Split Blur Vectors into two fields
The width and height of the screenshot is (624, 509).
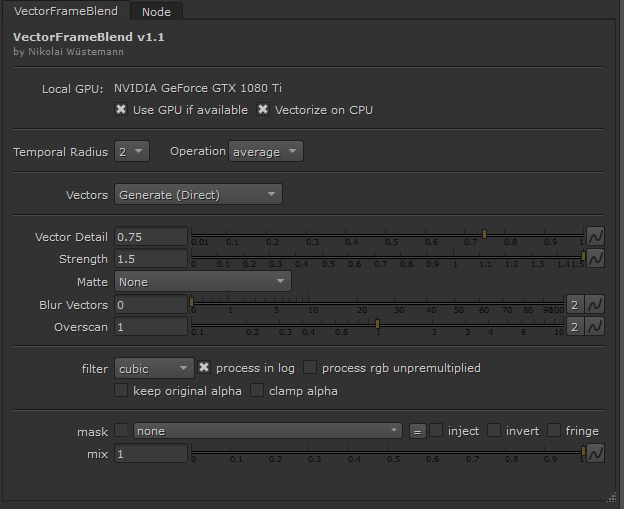click(575, 304)
